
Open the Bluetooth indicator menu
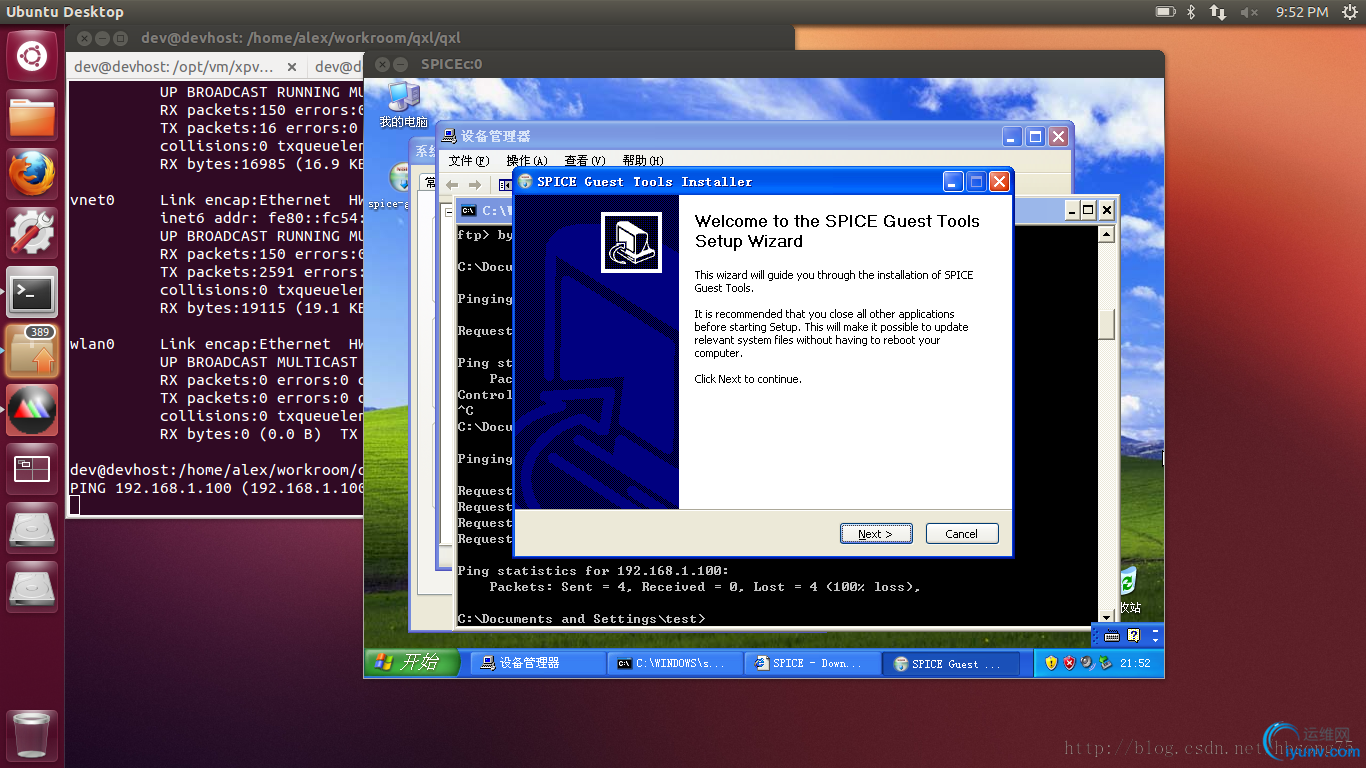[x=1191, y=12]
